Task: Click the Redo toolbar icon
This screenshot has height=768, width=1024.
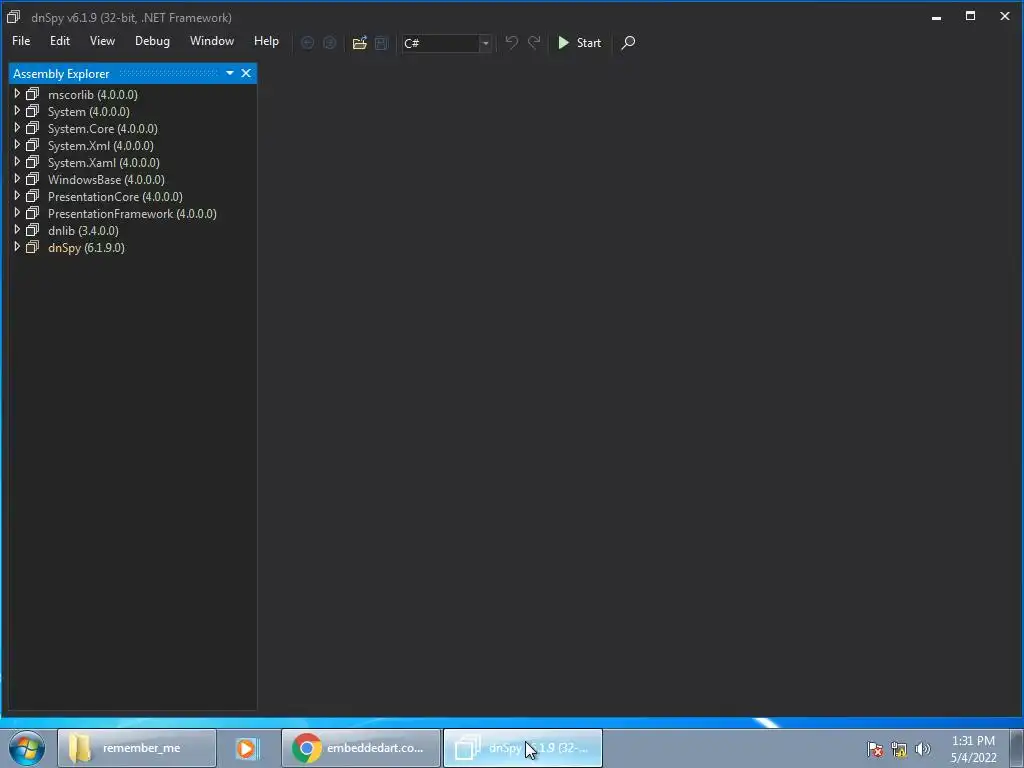Action: pyautogui.click(x=534, y=42)
